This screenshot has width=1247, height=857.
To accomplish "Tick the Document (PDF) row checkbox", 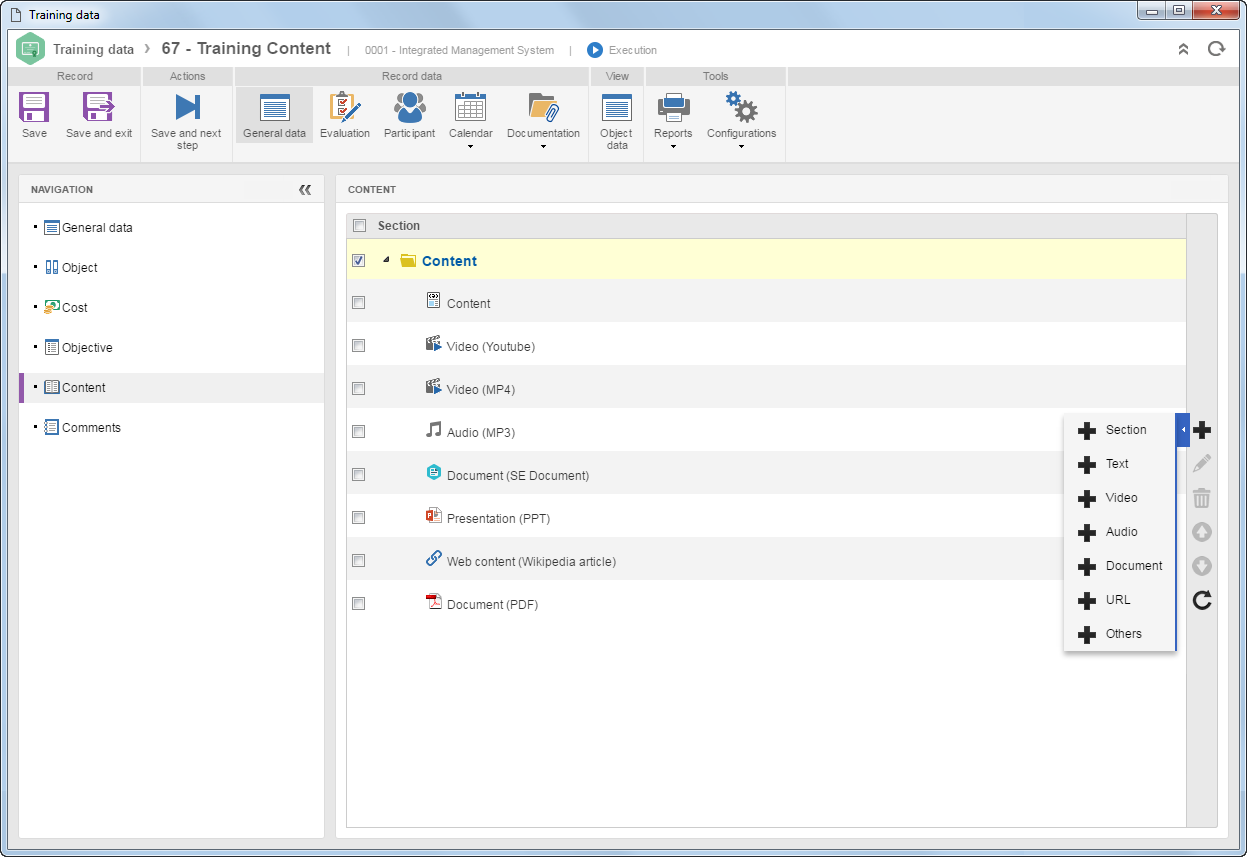I will pos(359,604).
